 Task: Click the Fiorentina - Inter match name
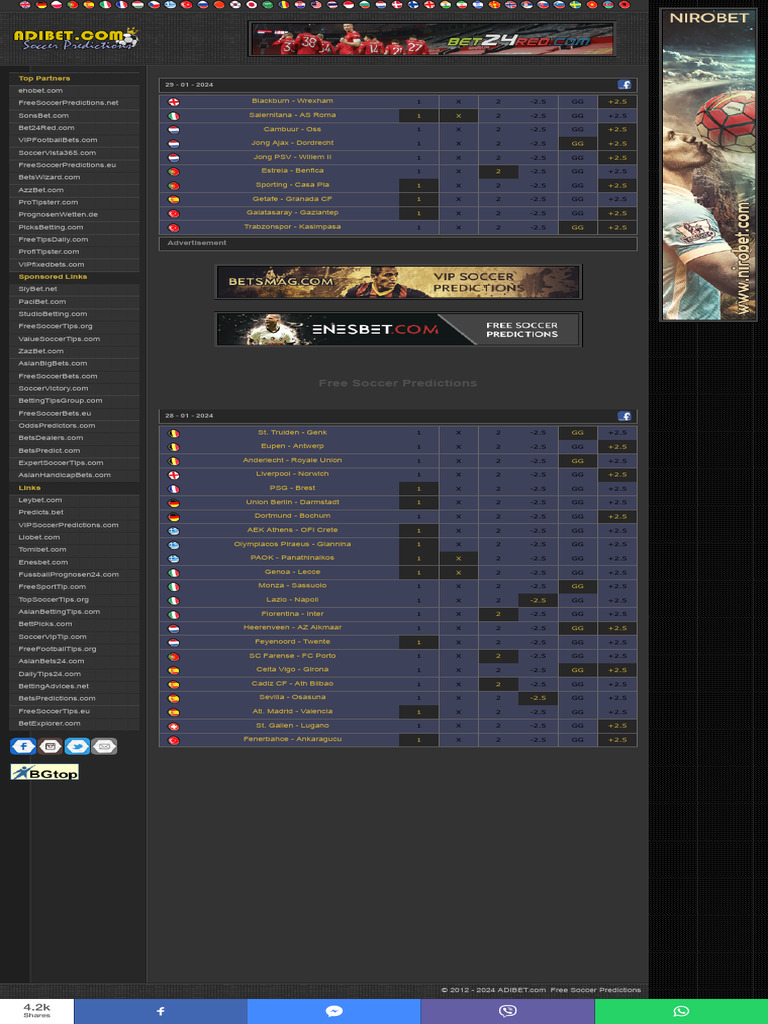[x=293, y=614]
